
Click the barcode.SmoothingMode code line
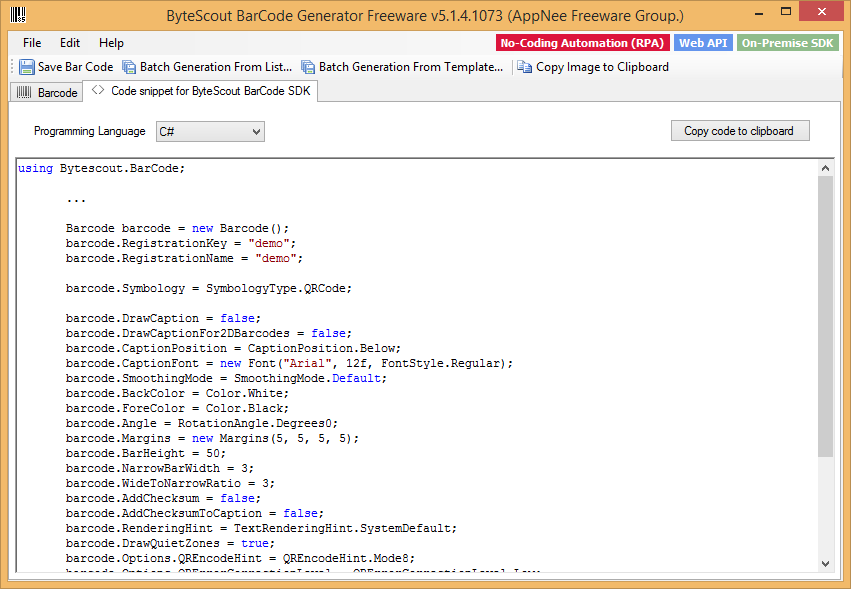226,378
